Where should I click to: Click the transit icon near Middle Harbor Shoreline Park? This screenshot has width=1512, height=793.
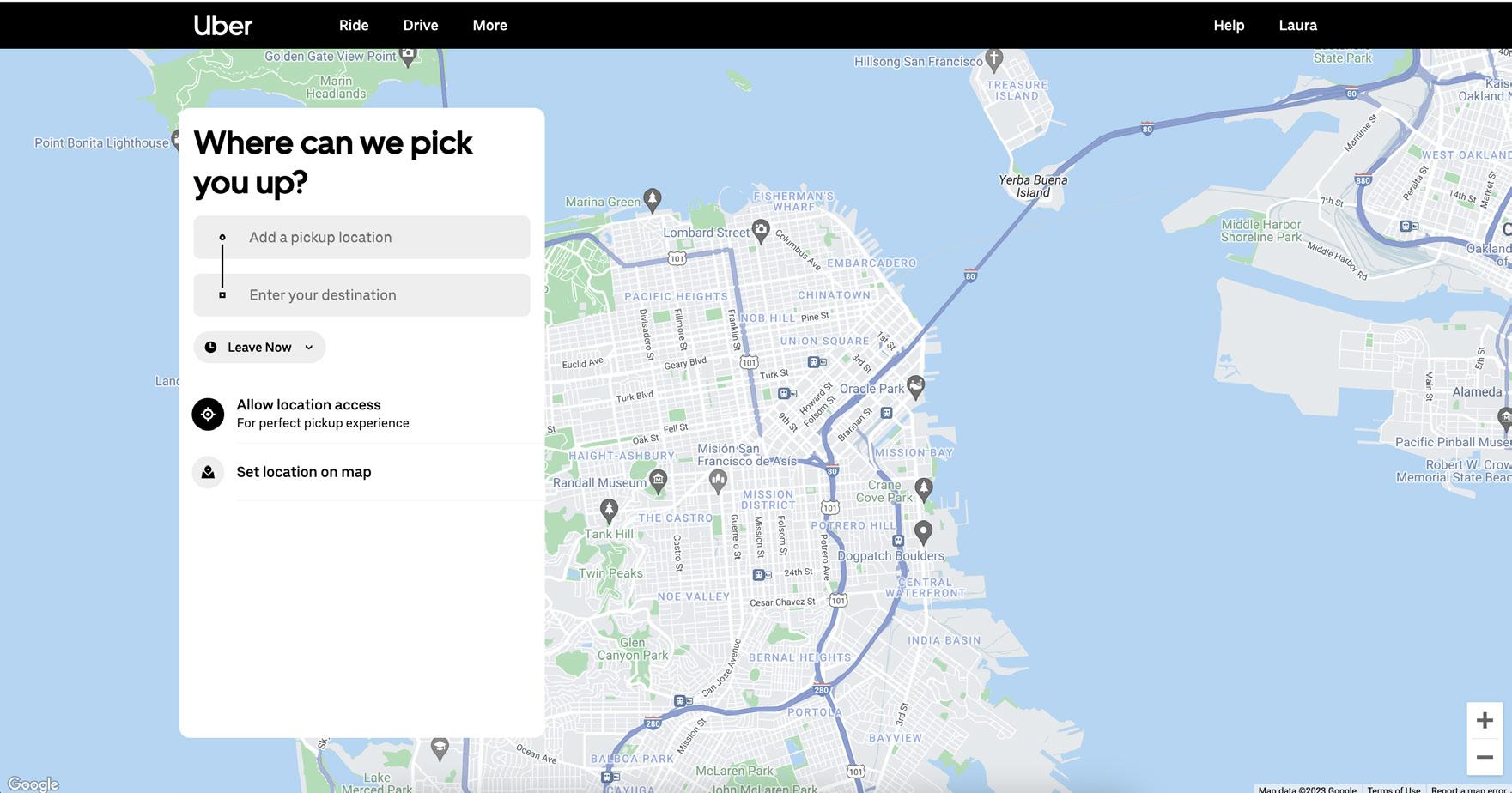[1409, 227]
